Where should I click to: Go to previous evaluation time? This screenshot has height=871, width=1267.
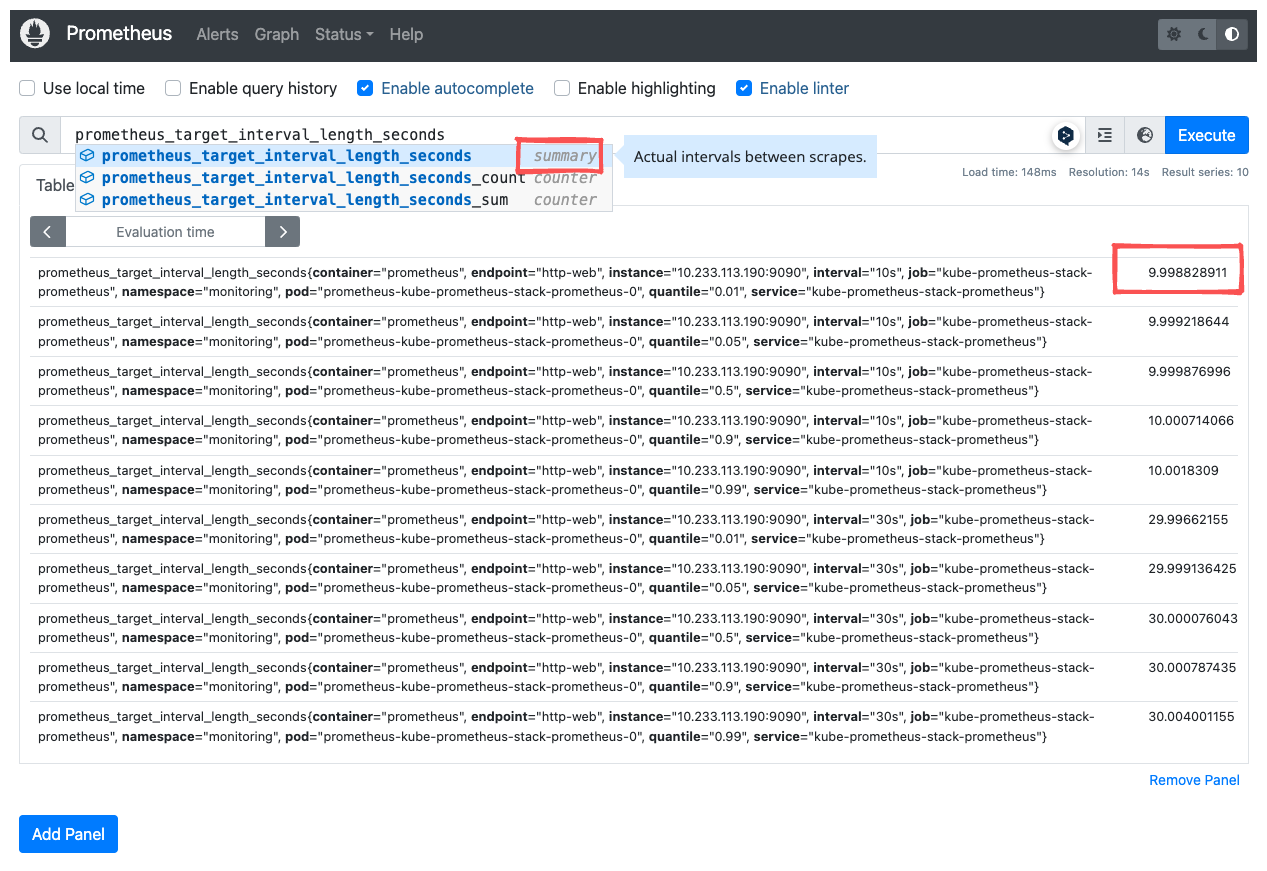point(48,232)
